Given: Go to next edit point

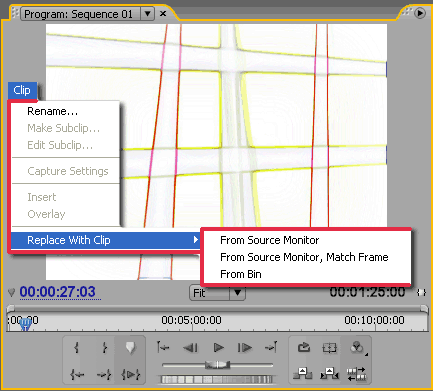Looking at the screenshot, I should click(x=271, y=347).
